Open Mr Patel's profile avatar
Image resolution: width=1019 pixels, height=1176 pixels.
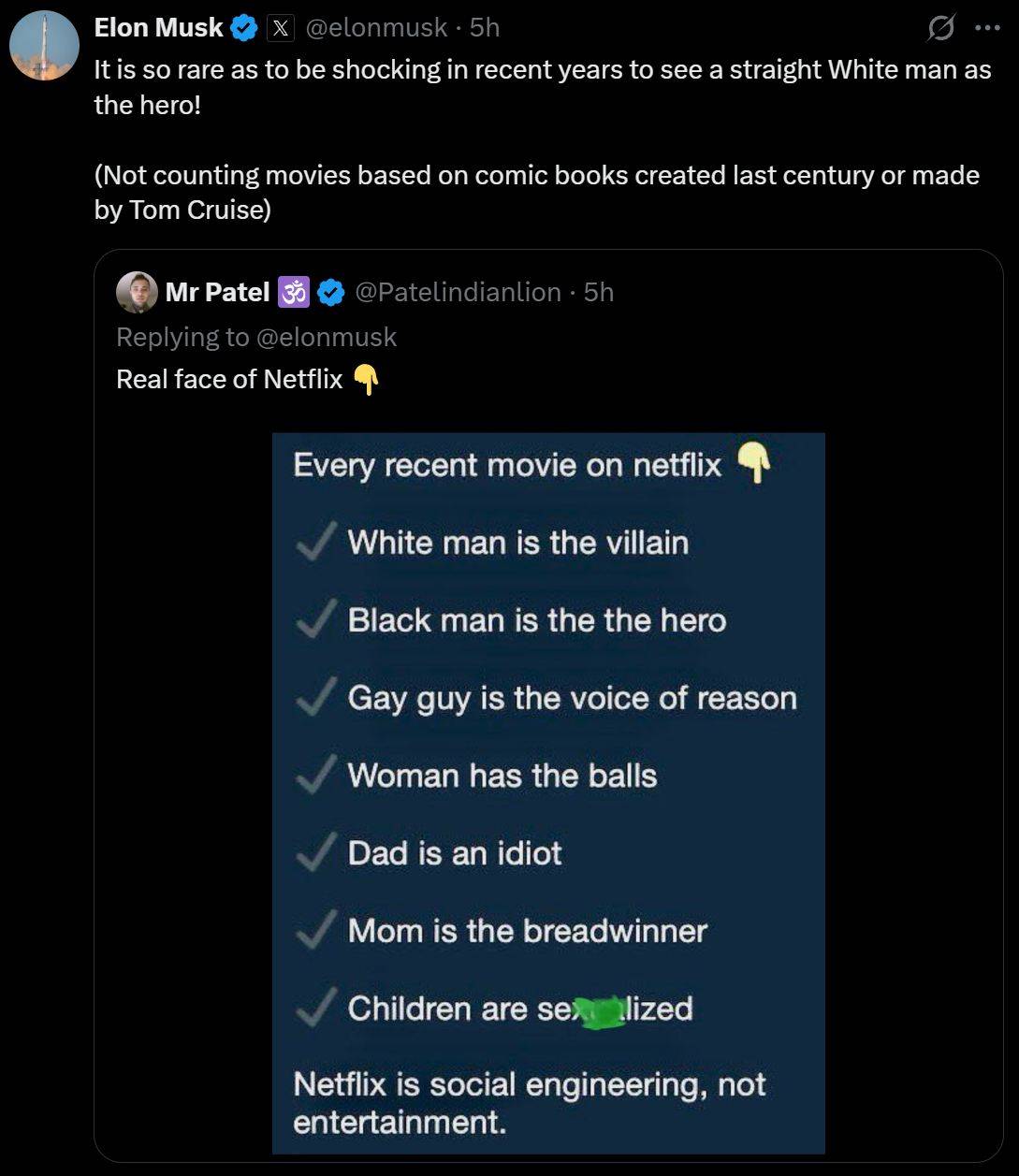click(x=137, y=292)
